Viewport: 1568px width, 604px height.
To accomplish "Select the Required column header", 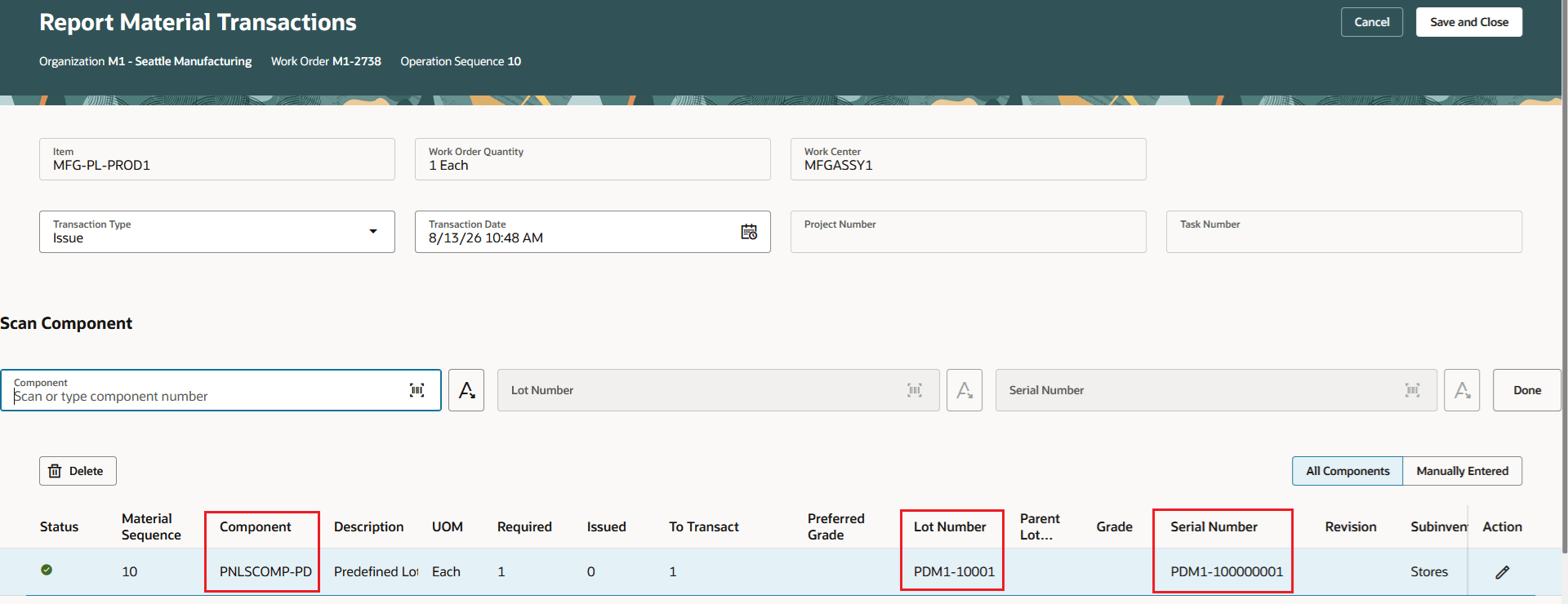I will click(524, 527).
